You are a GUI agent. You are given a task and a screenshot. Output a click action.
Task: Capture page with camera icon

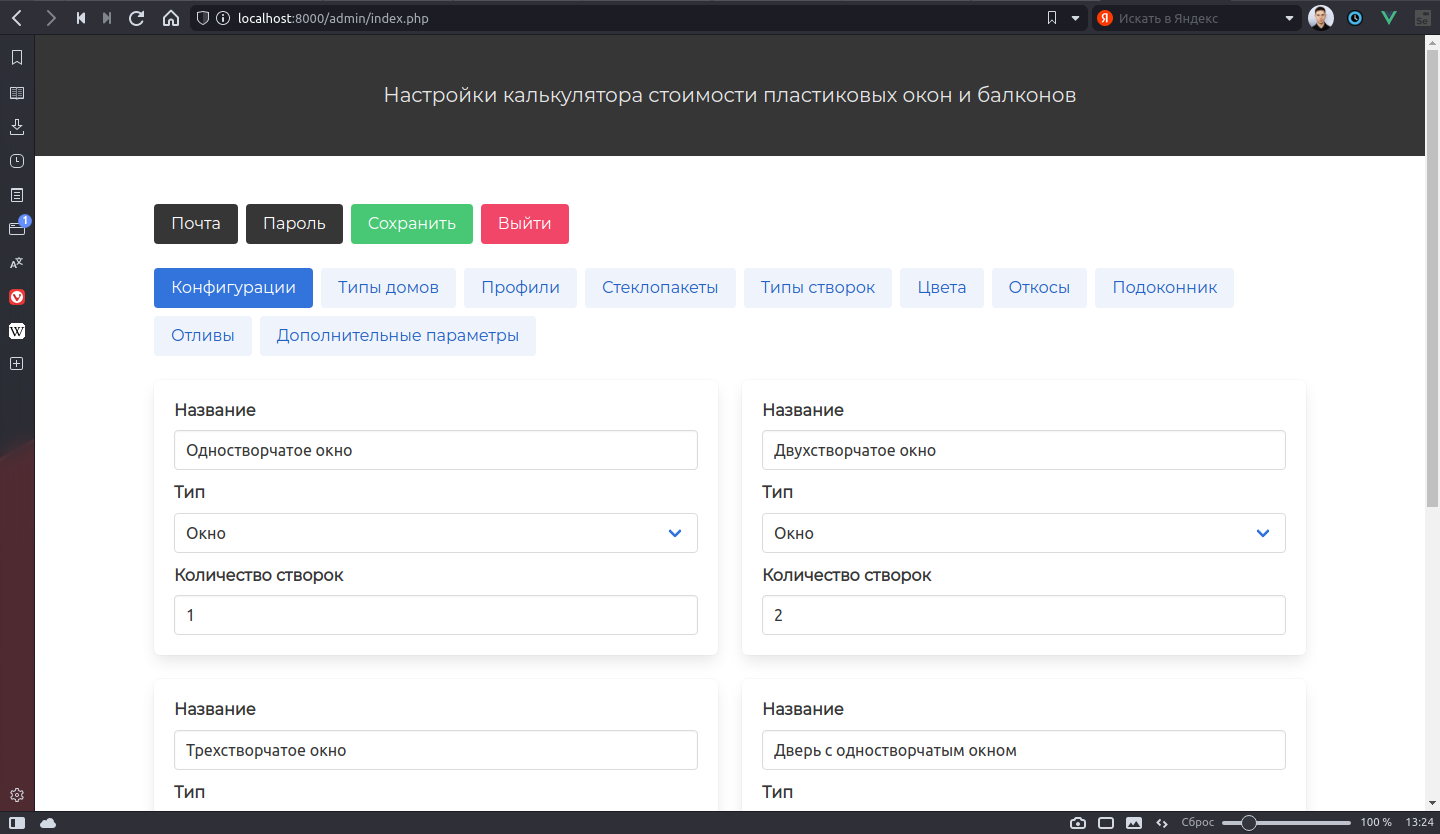pos(1078,823)
